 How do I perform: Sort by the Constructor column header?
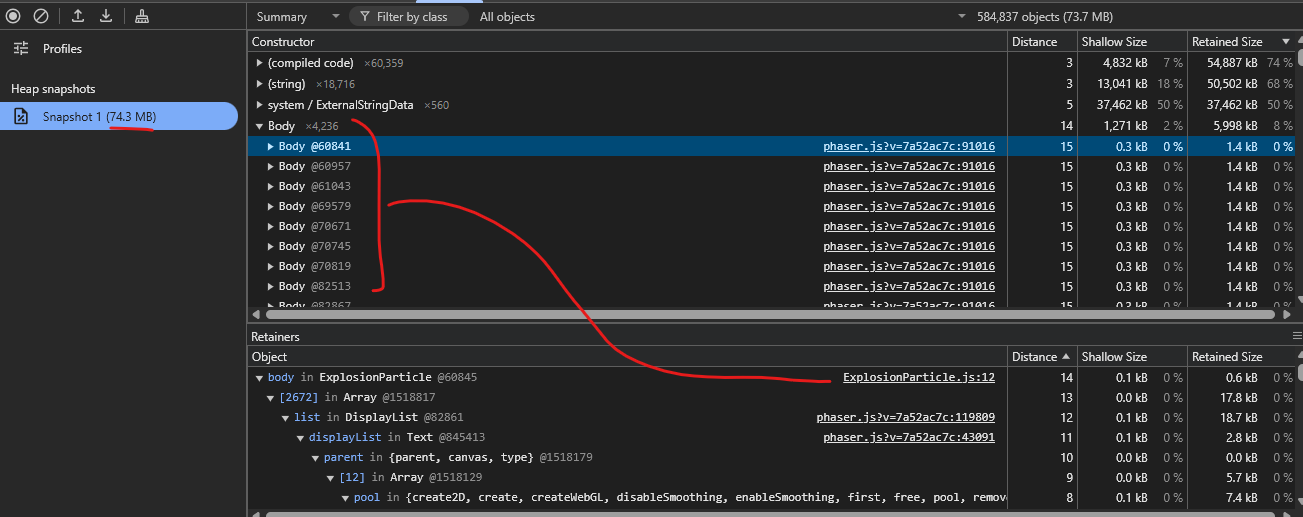[x=627, y=42]
